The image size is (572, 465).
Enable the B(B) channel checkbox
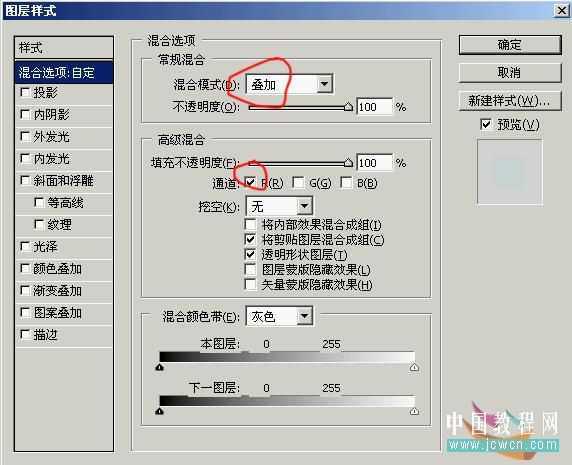(x=346, y=182)
